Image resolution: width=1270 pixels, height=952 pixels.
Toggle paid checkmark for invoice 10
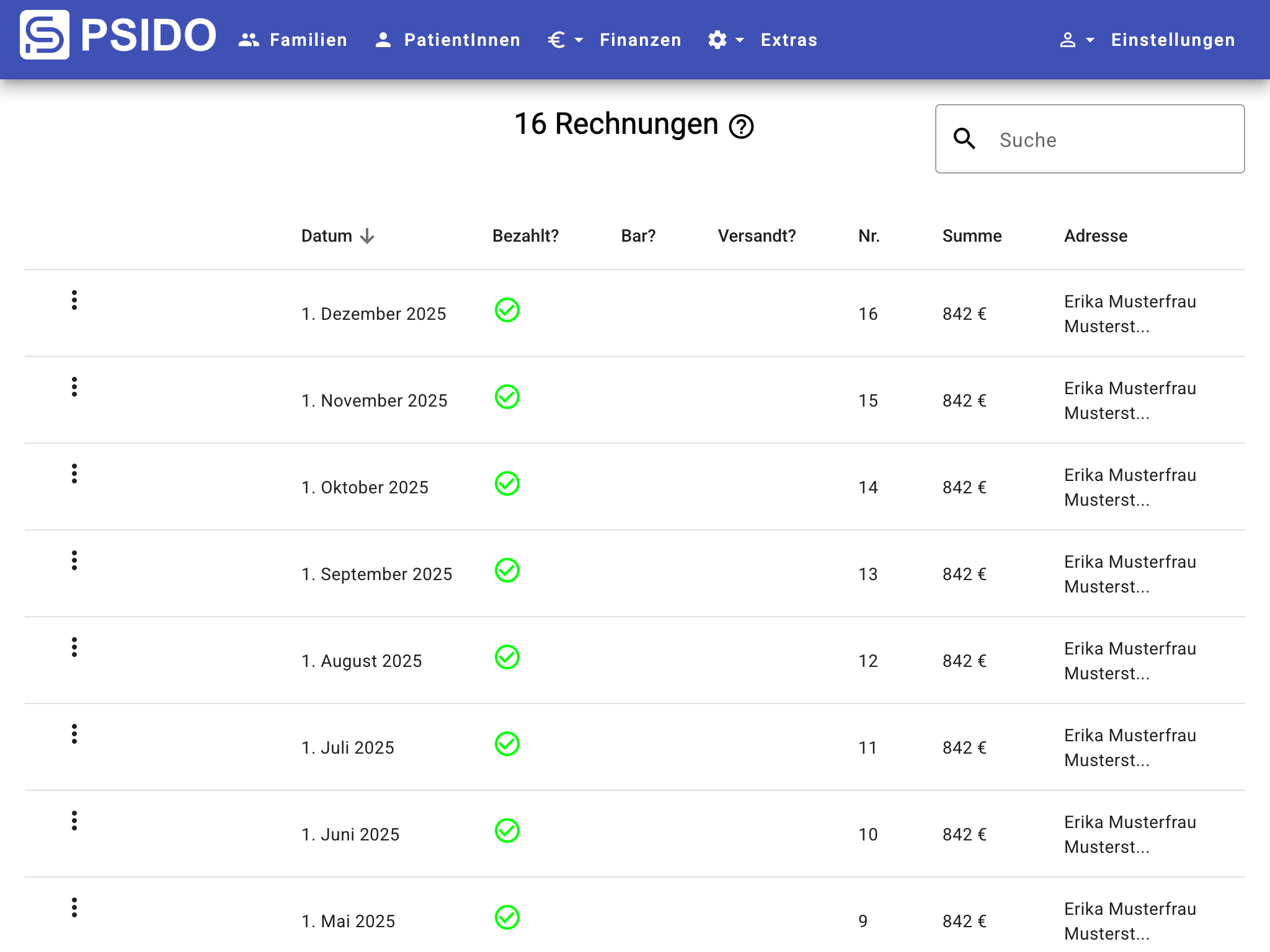[507, 831]
